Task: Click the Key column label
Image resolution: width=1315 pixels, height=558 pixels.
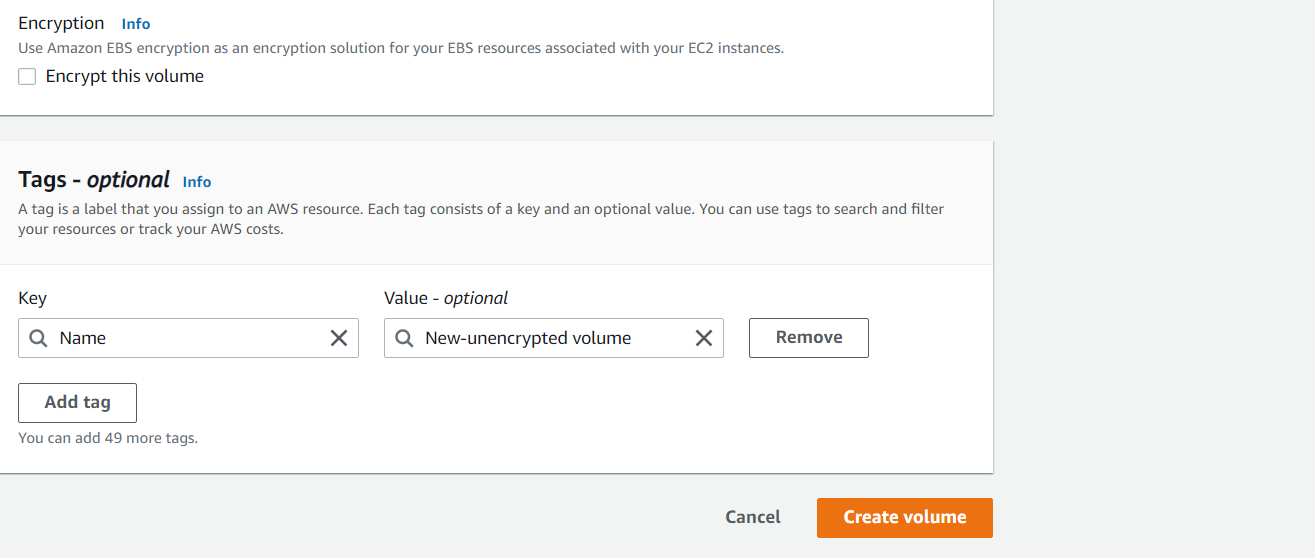Action: click(32, 298)
